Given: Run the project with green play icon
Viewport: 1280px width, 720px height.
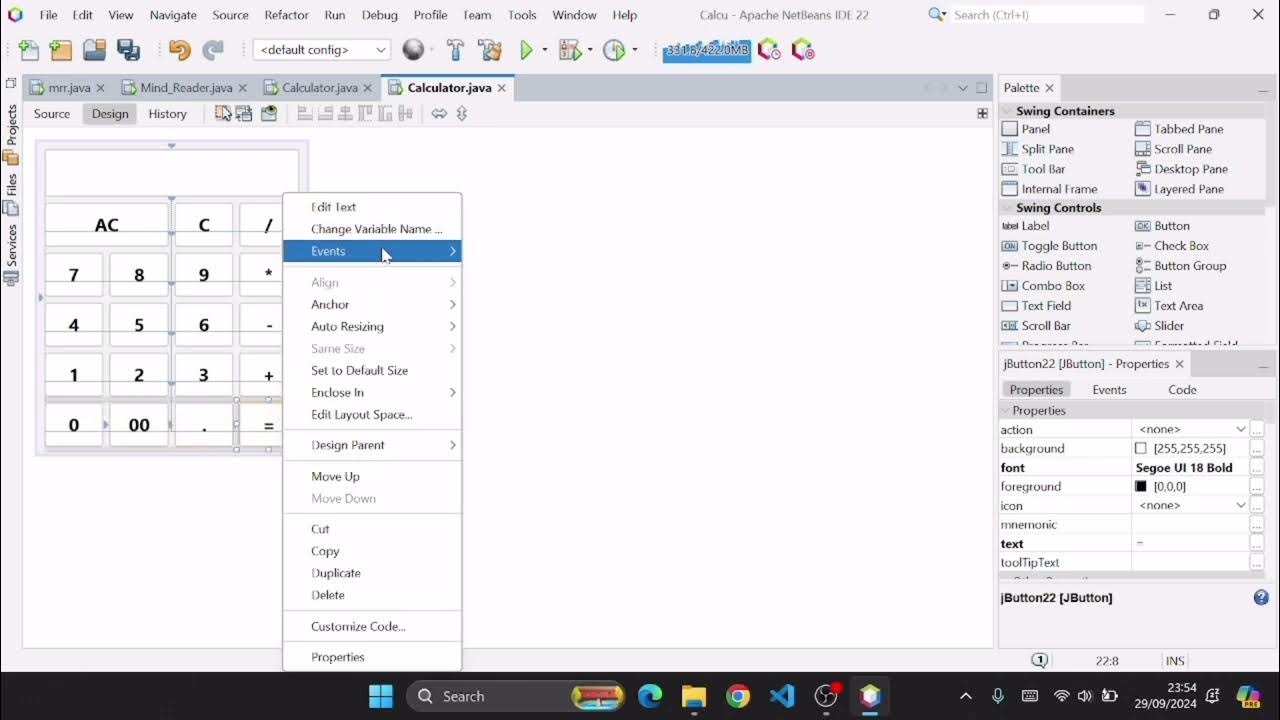Looking at the screenshot, I should [x=526, y=50].
